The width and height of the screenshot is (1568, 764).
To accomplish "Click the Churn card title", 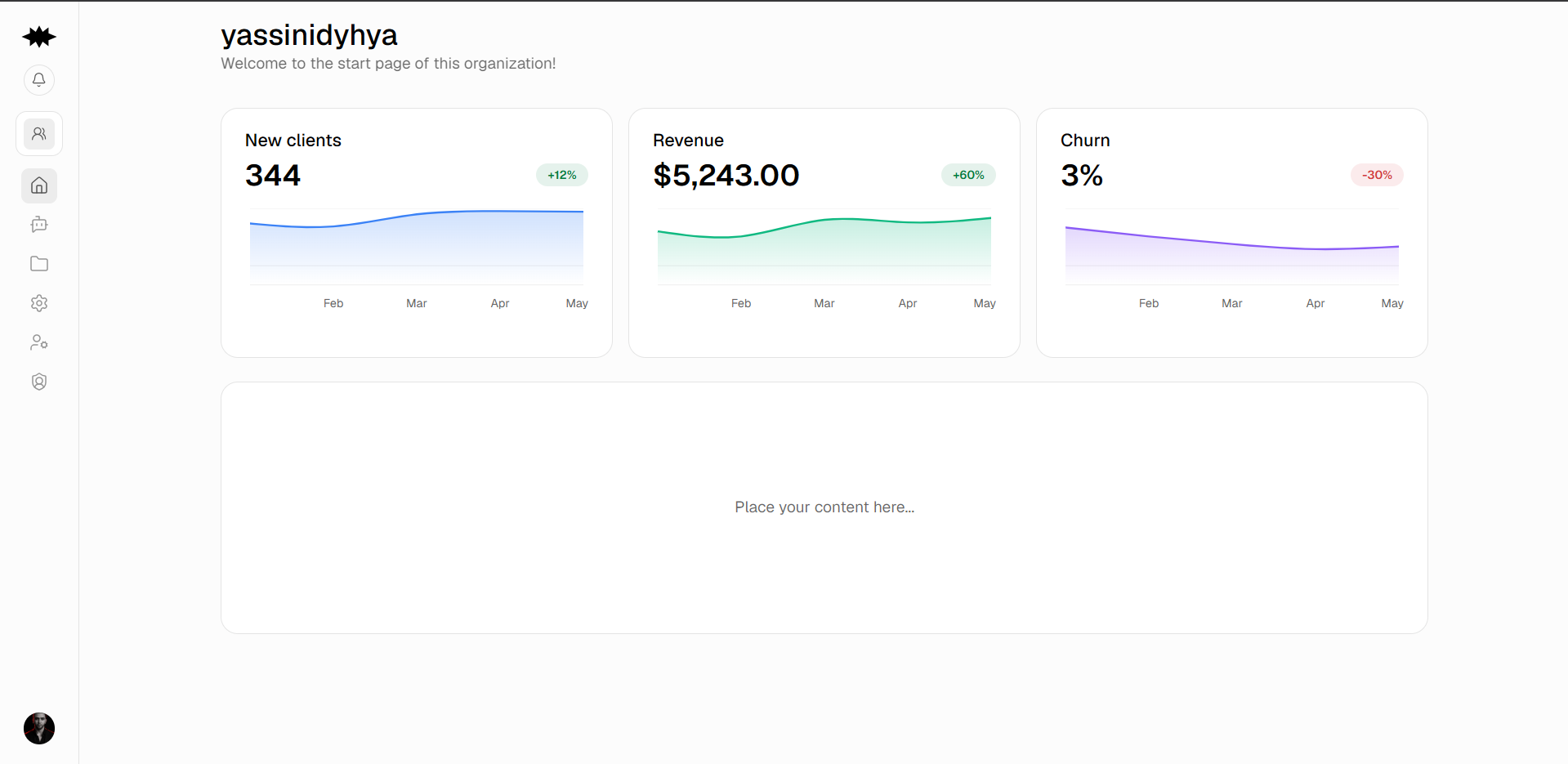I will 1085,141.
